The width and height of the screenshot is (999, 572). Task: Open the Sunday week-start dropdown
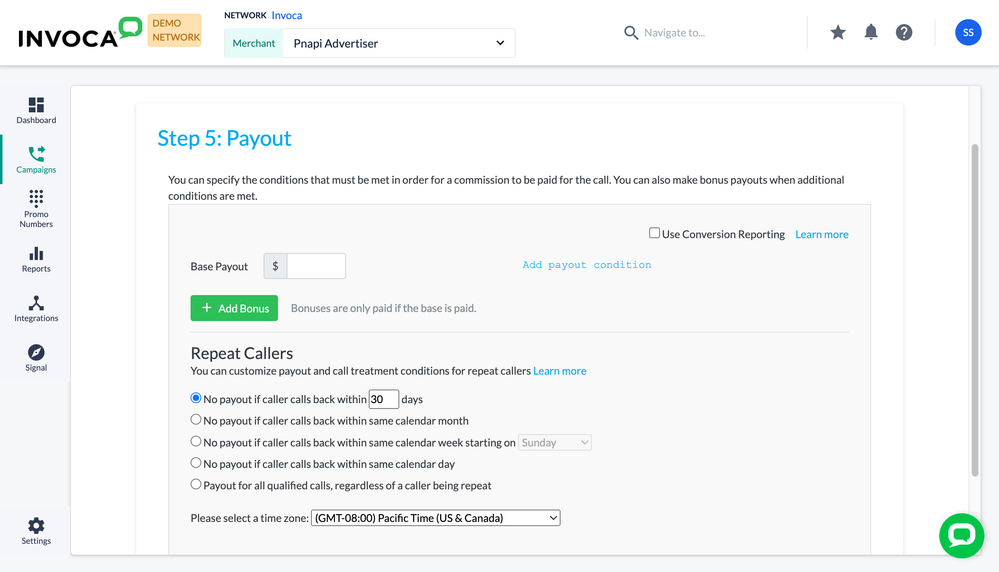click(x=555, y=442)
